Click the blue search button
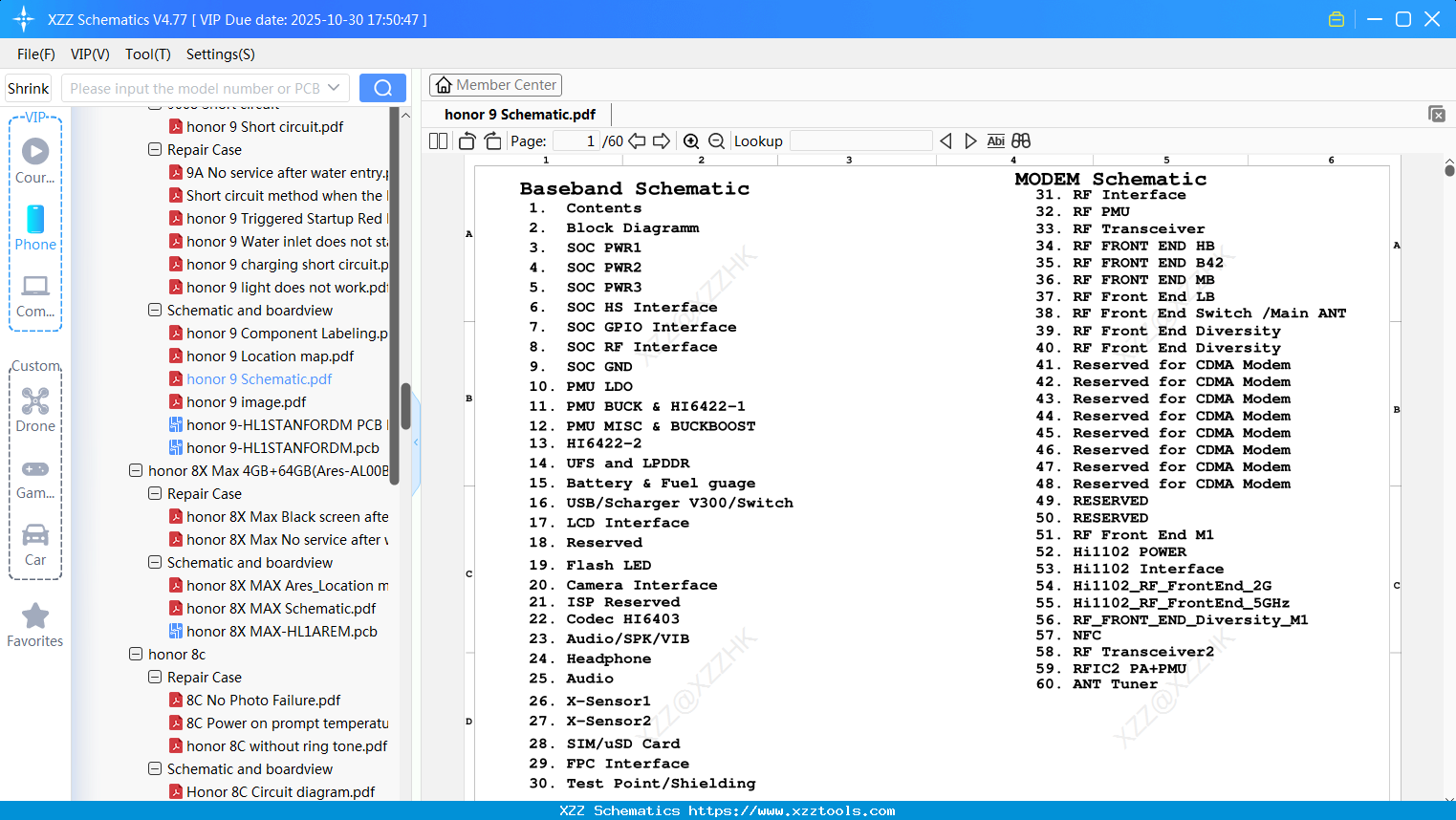1456x820 pixels. pyautogui.click(x=382, y=88)
